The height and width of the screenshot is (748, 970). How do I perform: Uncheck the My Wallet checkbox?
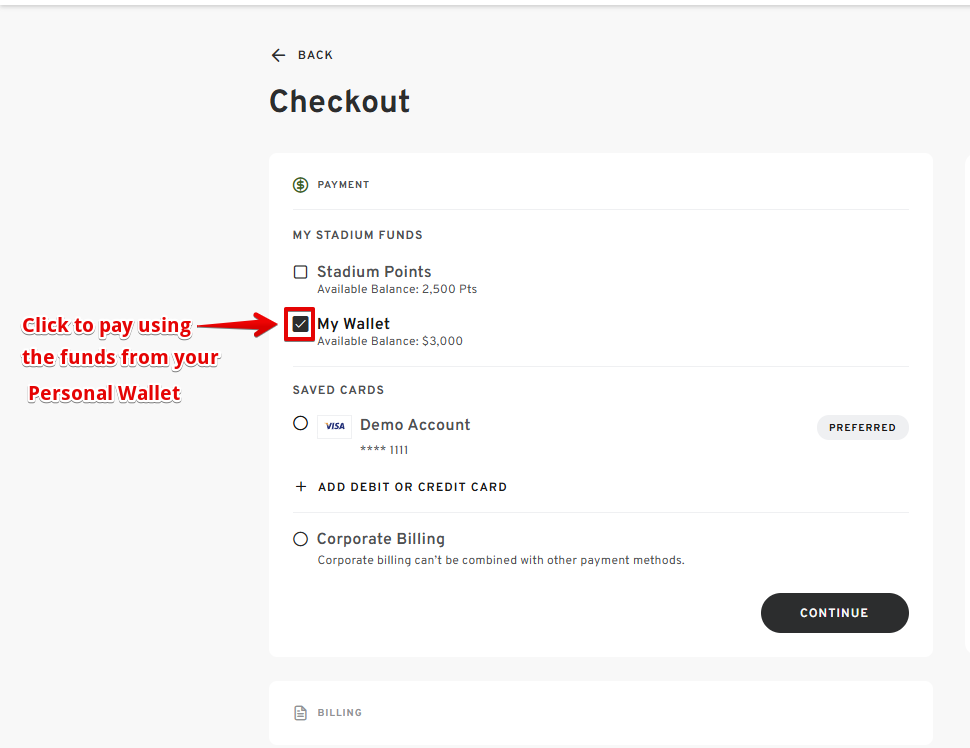[300, 324]
